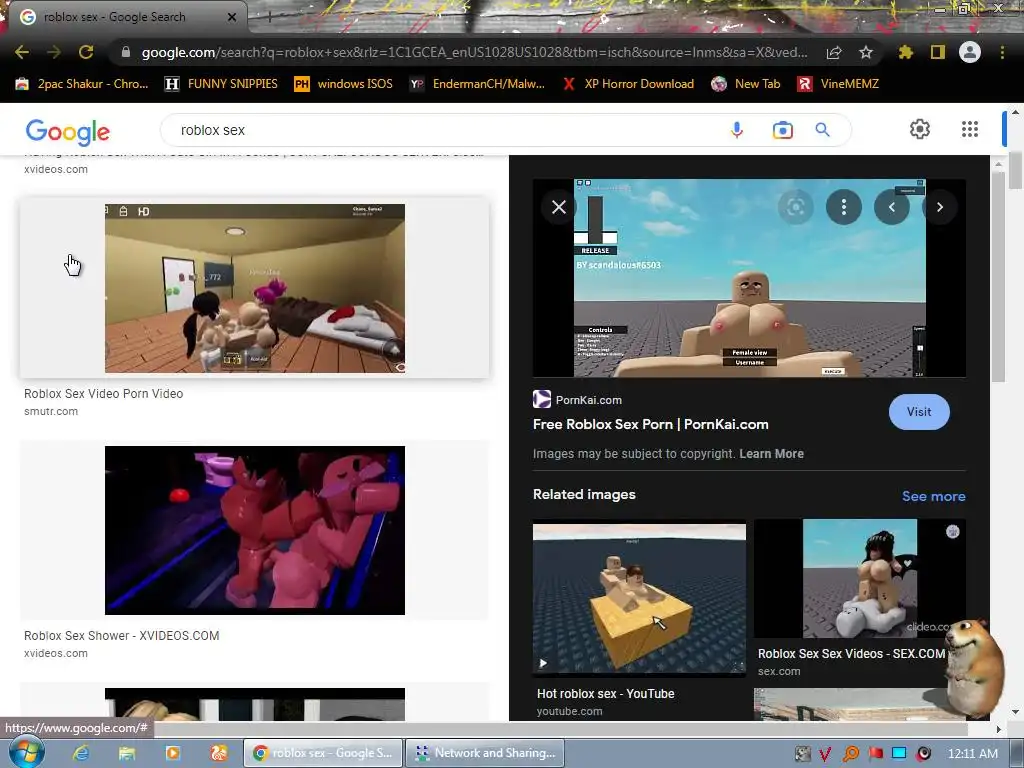The width and height of the screenshot is (1024, 768).
Task: Search by image with the camera icon
Action: 782,130
